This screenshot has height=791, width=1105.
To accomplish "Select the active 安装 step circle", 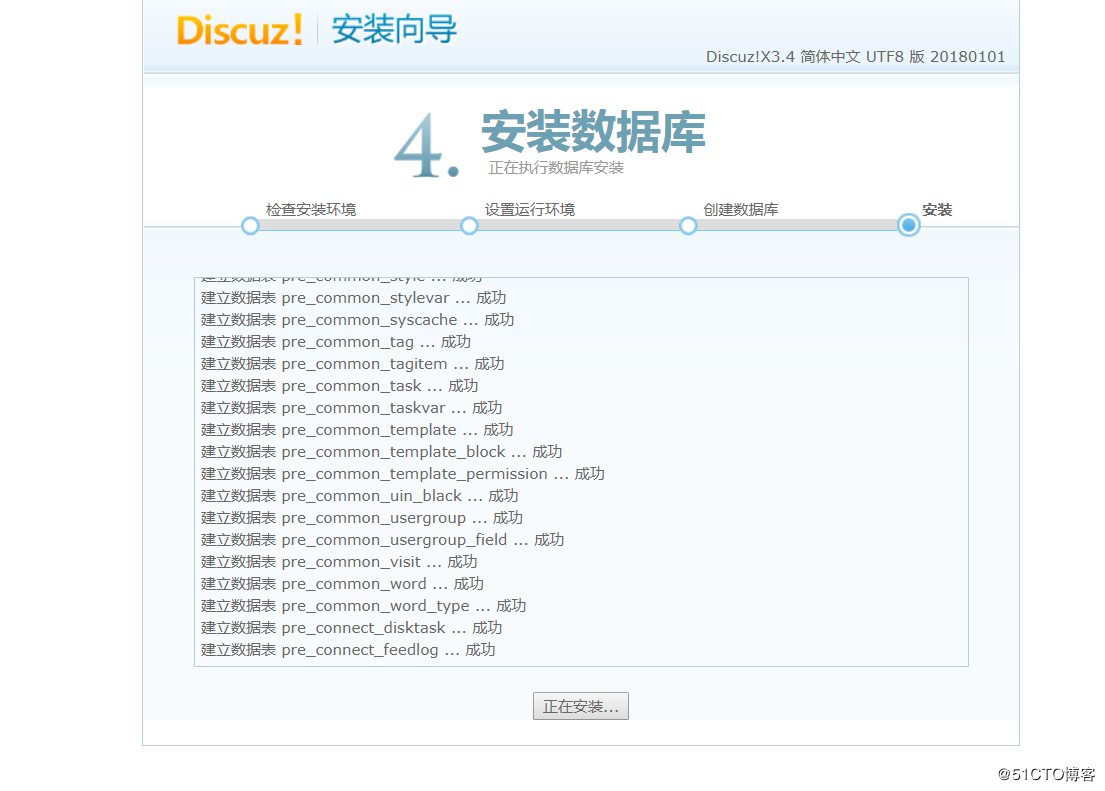I will [x=909, y=226].
